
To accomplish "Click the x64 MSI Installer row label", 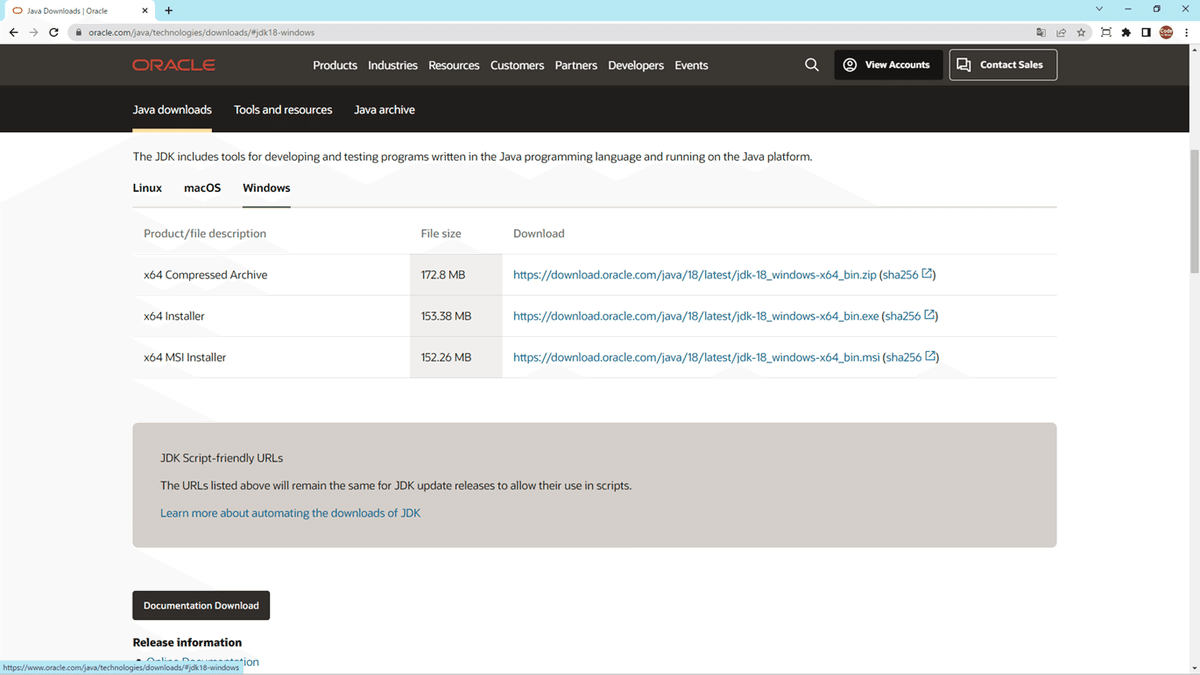I will coord(185,357).
